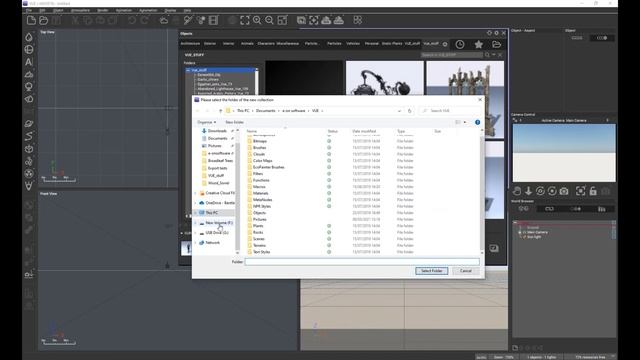Select the text 'A' tool in left sidebar

click(29, 62)
